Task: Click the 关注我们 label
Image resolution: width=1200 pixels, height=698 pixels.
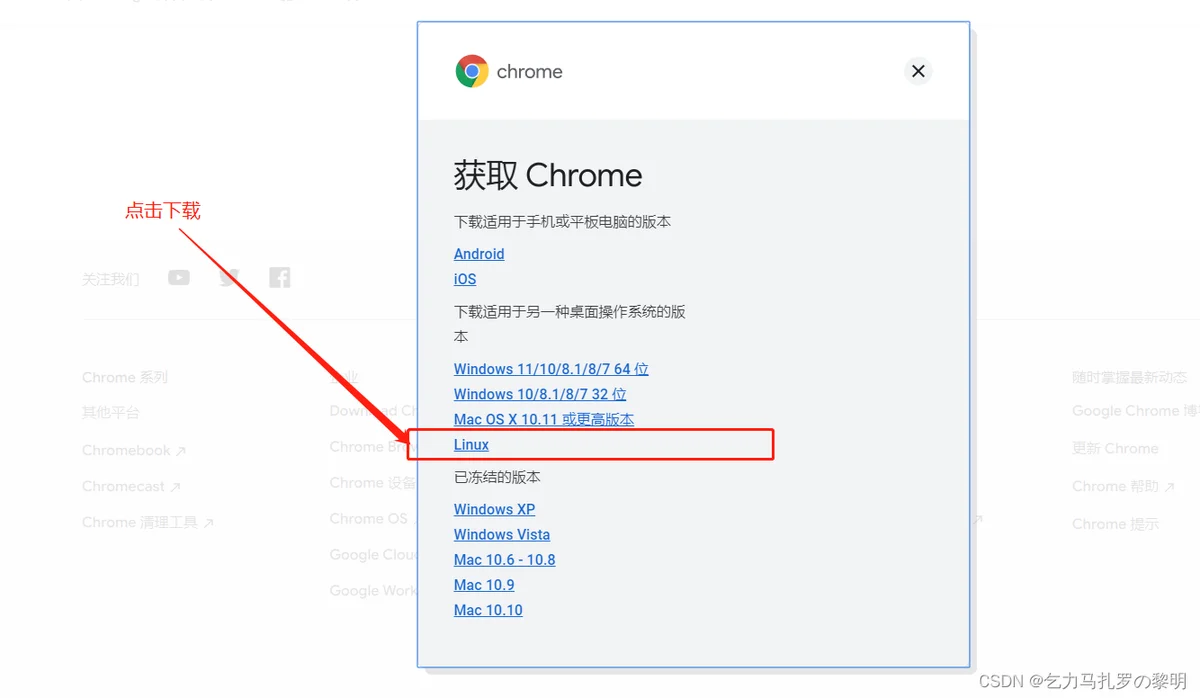Action: pos(111,279)
